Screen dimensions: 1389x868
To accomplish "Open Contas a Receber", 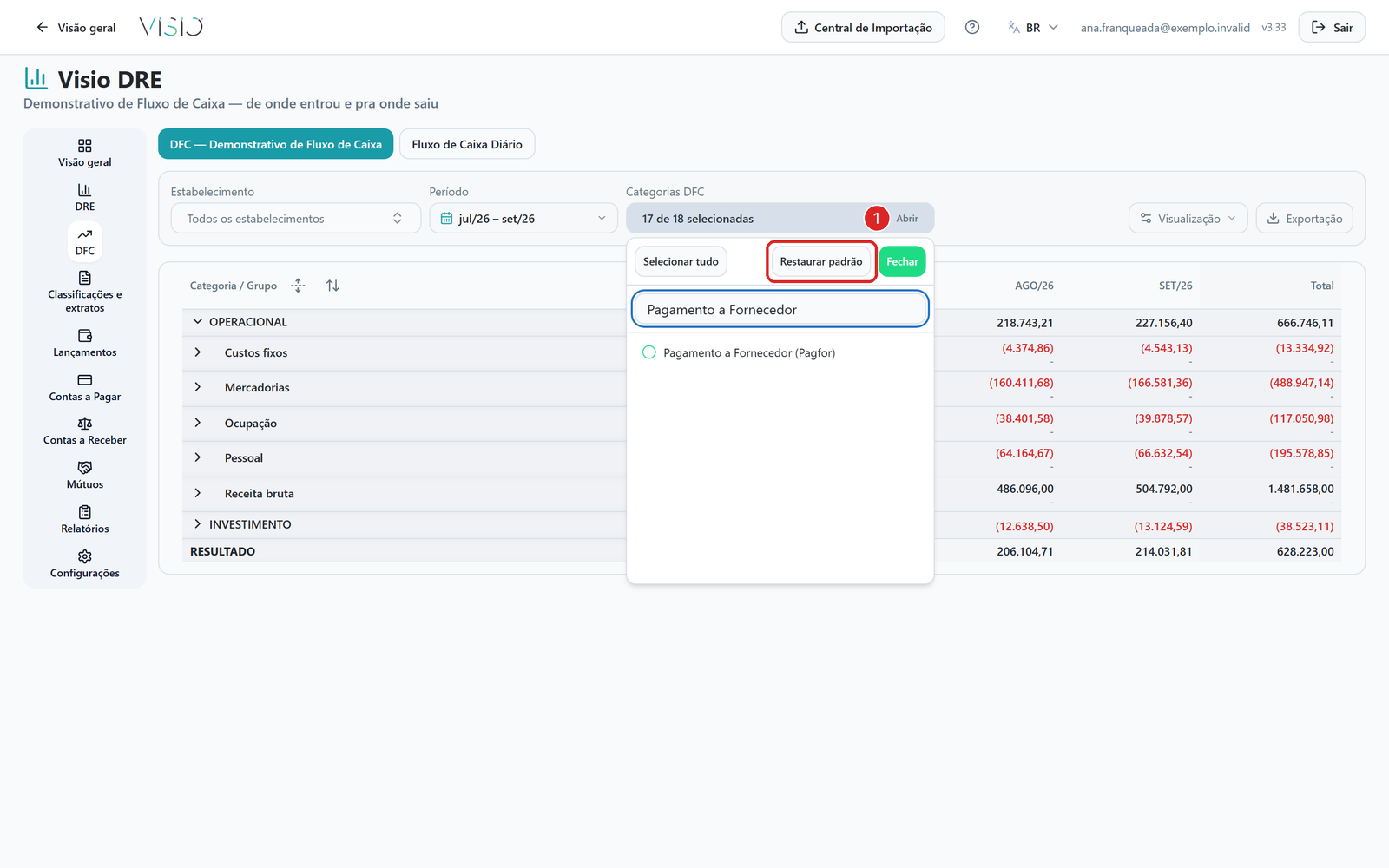I will click(84, 431).
